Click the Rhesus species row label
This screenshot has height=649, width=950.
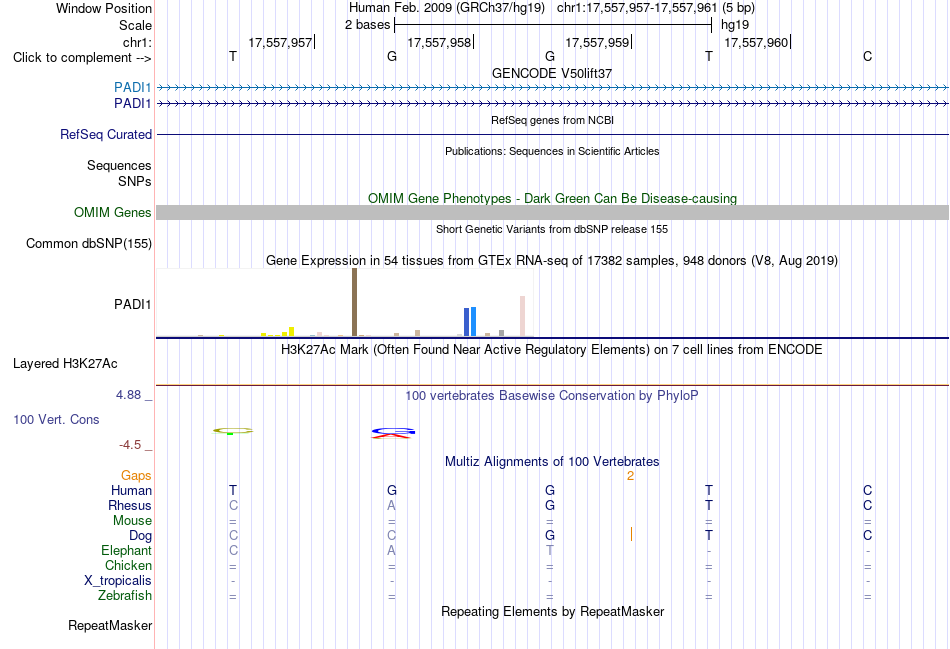point(130,505)
